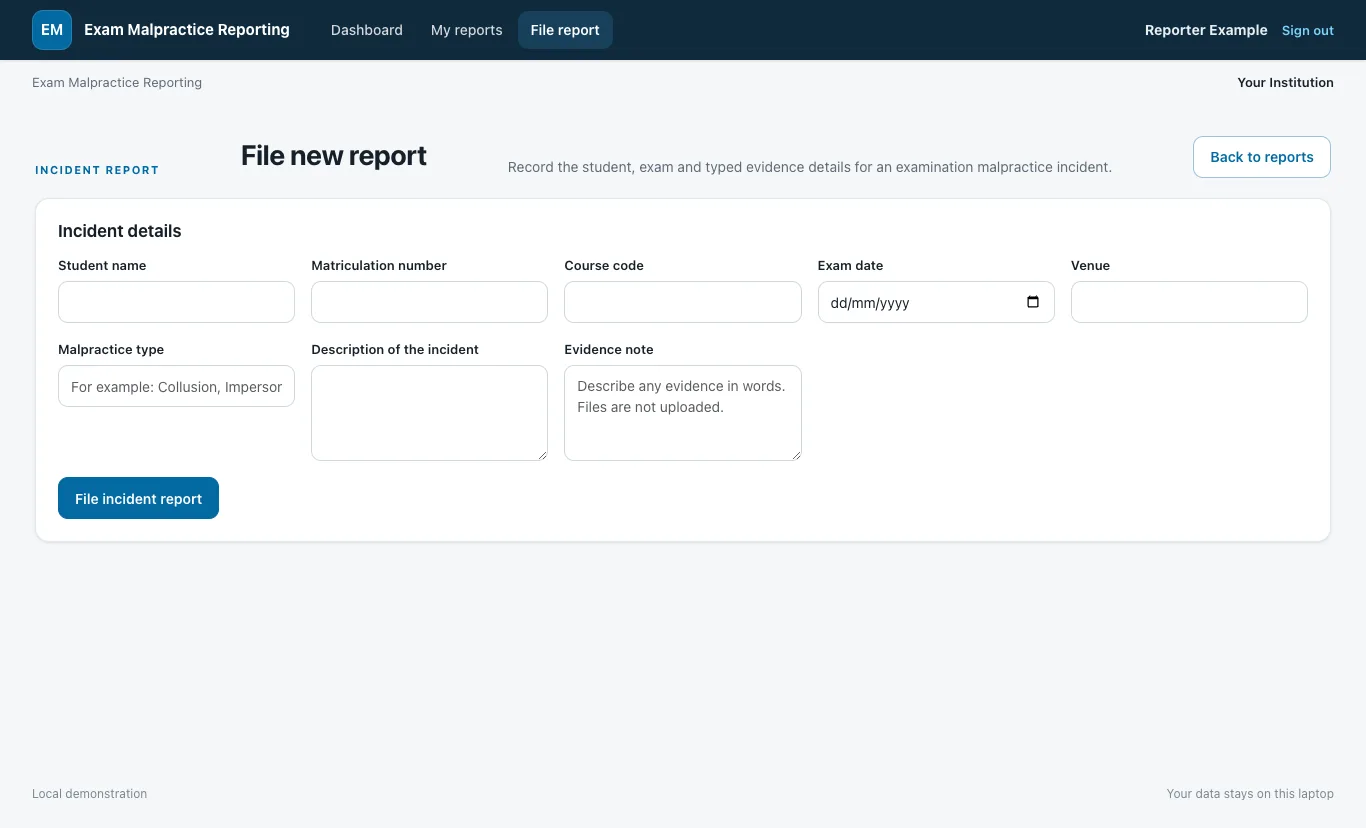Click the Exam date label
Screen dimensions: 1366x828
[x=850, y=266]
